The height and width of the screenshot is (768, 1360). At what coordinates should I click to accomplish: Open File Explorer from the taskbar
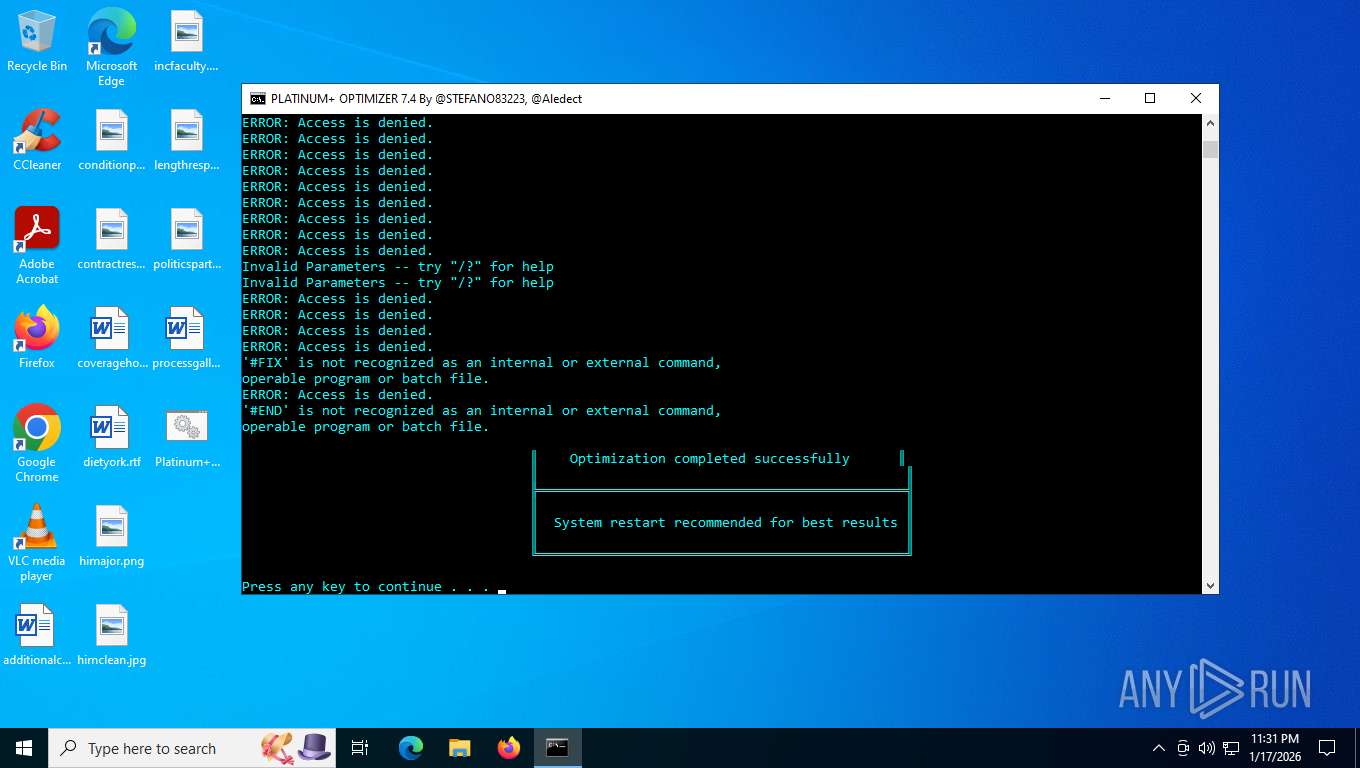pyautogui.click(x=459, y=748)
